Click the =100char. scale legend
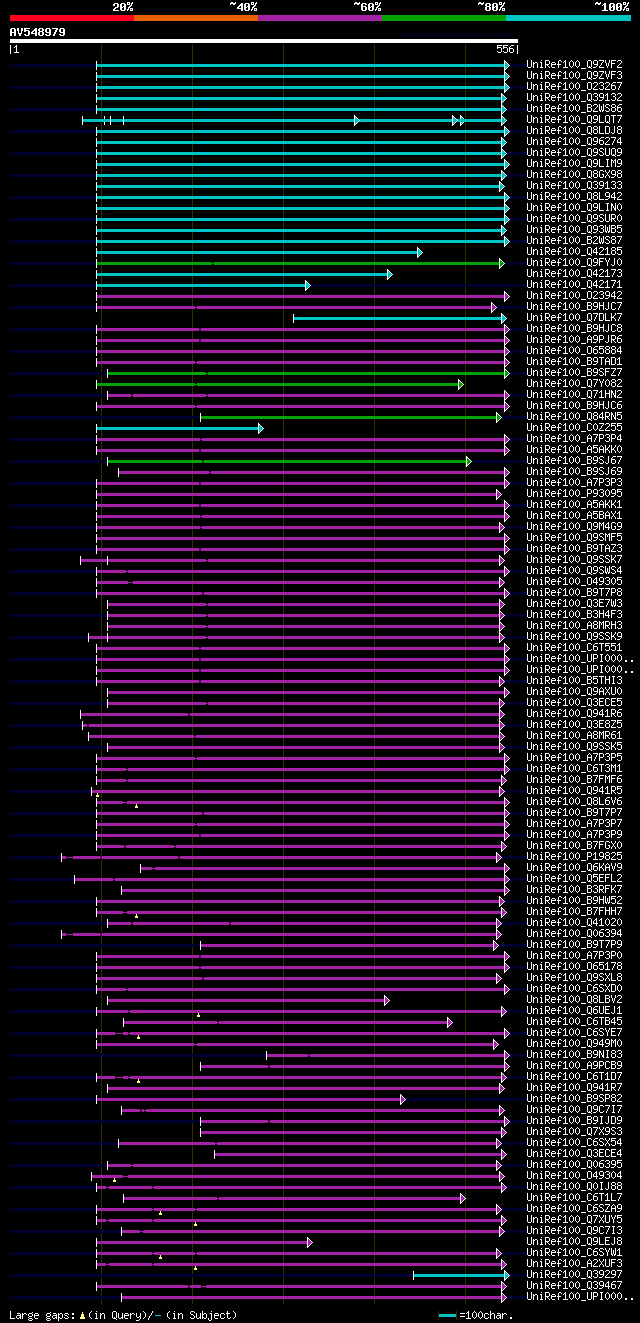The height and width of the screenshot is (1323, 640). [476, 1315]
